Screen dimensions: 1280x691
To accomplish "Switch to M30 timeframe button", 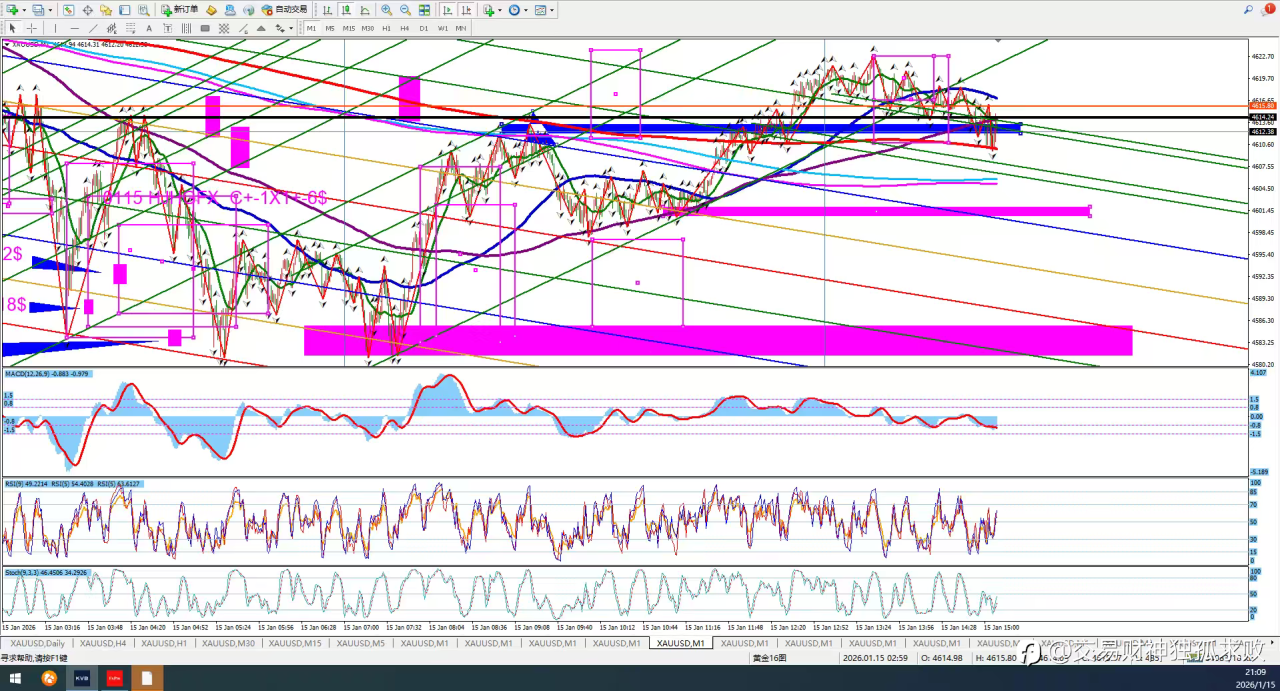I will coord(367,28).
